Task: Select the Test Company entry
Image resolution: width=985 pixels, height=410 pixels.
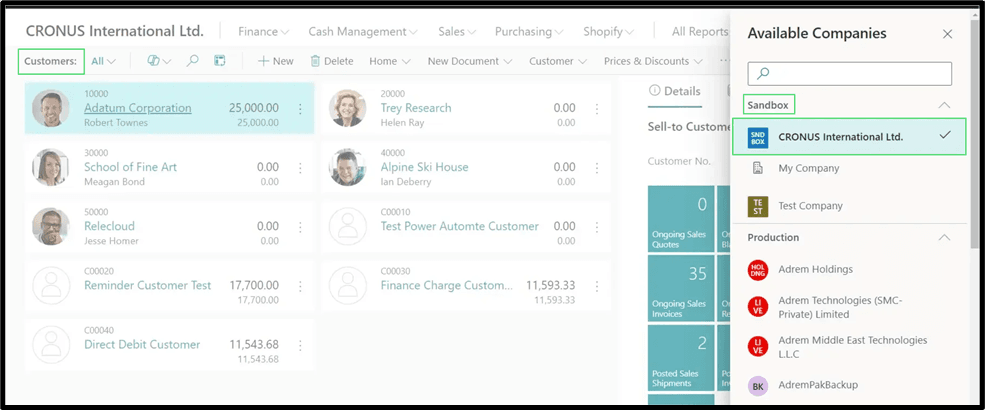Action: click(x=810, y=206)
